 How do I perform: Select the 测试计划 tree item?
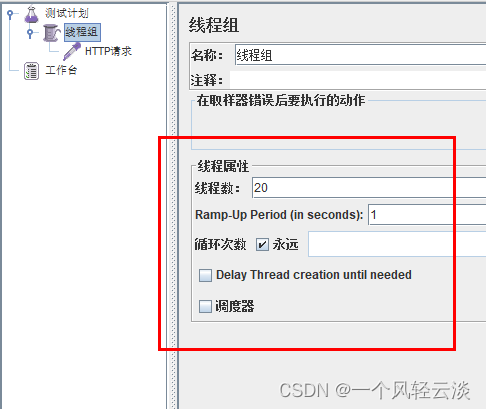(x=67, y=13)
